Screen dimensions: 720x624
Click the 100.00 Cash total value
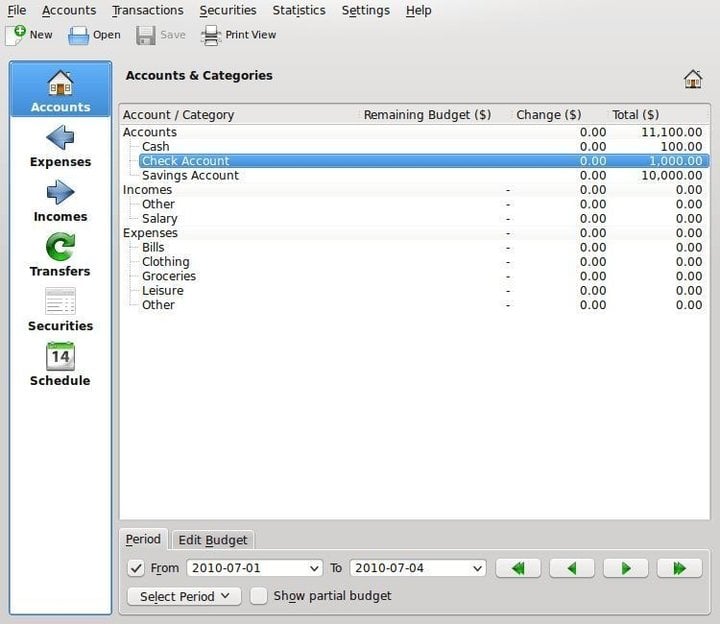(681, 146)
